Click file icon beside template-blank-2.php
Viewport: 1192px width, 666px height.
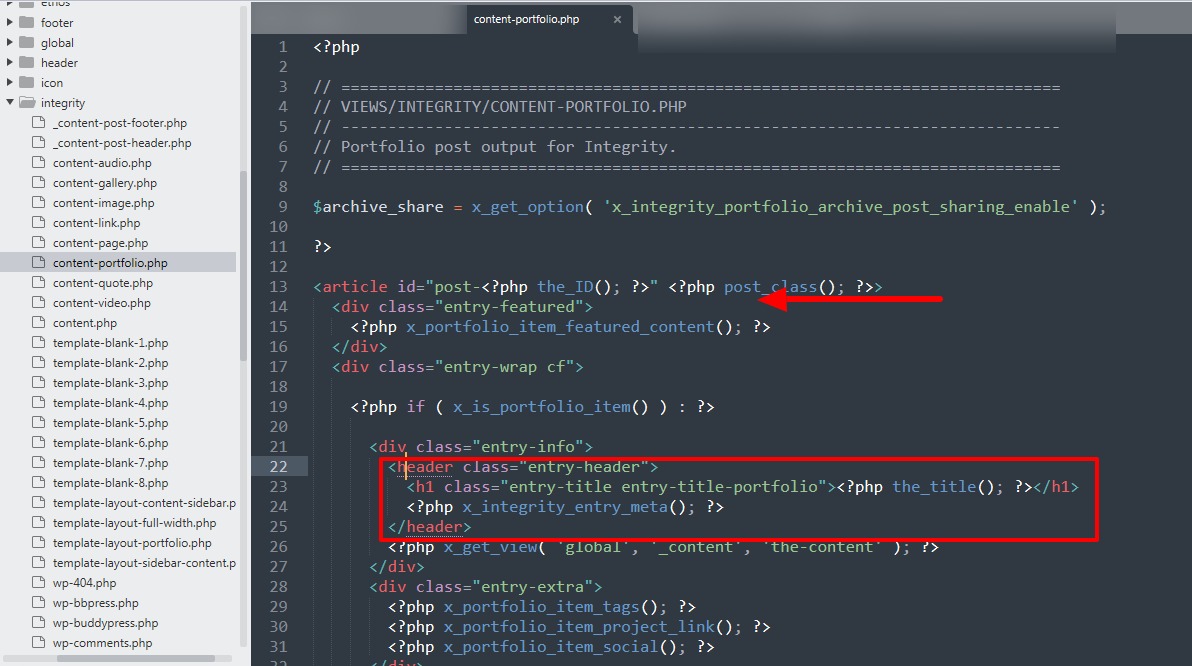point(39,362)
